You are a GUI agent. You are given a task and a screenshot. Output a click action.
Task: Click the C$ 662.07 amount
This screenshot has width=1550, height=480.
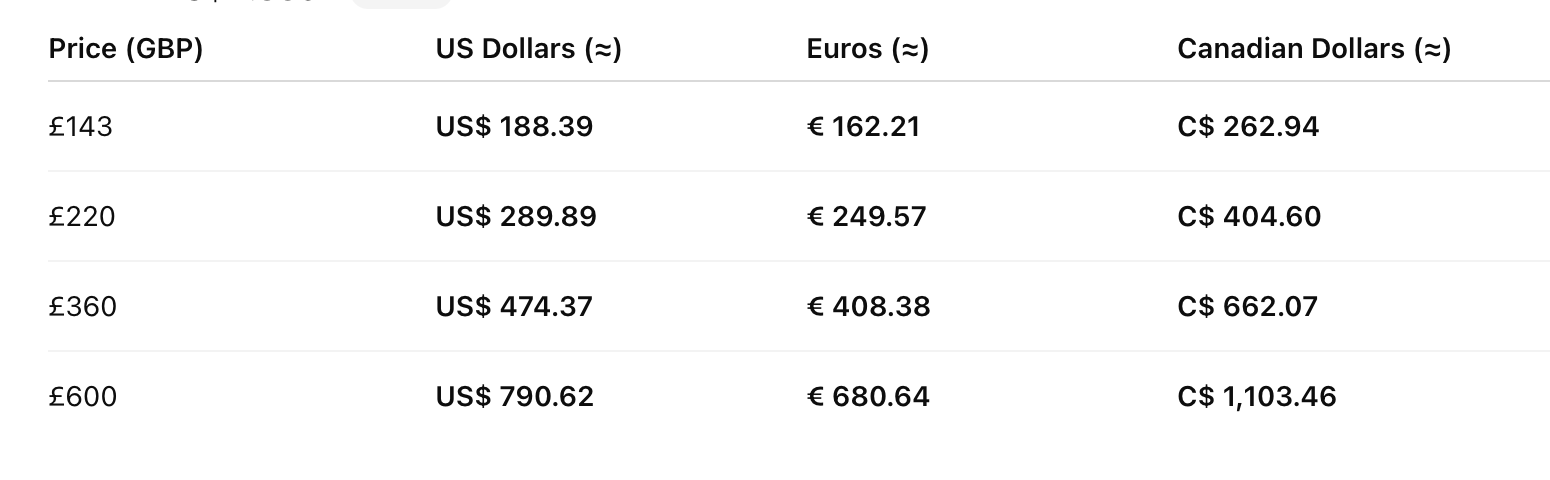(1248, 307)
